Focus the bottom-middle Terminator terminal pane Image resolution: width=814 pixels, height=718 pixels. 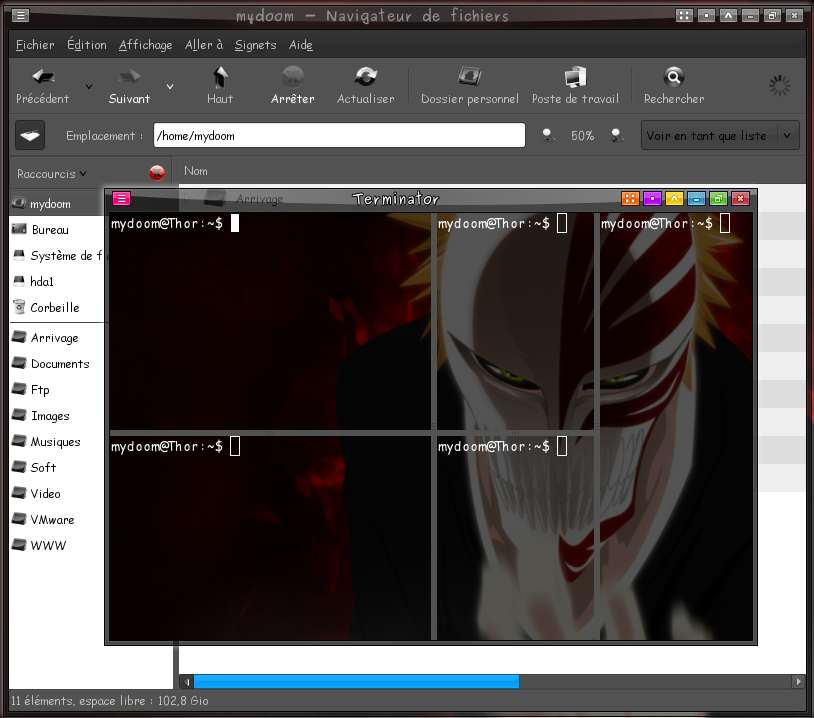point(515,538)
